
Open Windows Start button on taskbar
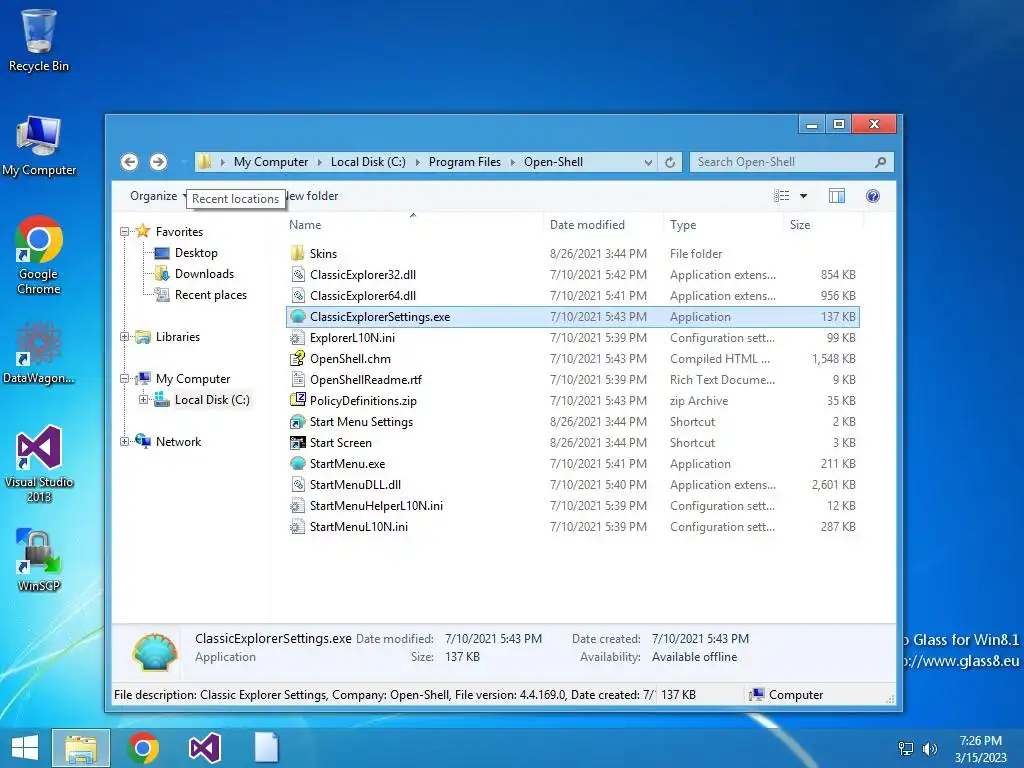click(x=25, y=748)
